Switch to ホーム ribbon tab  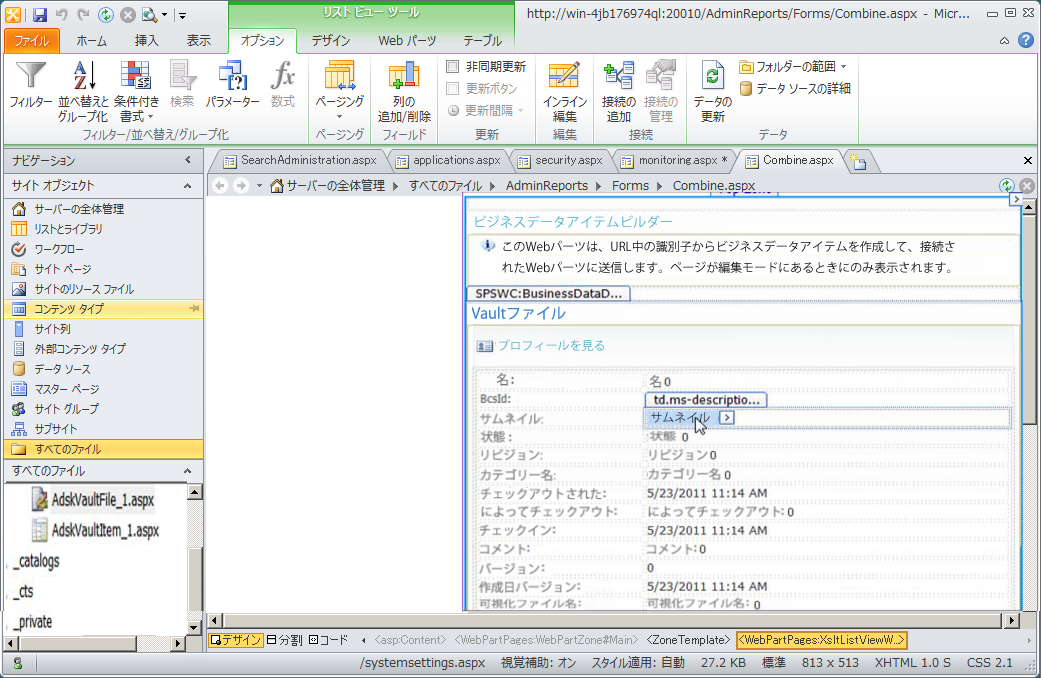click(92, 41)
